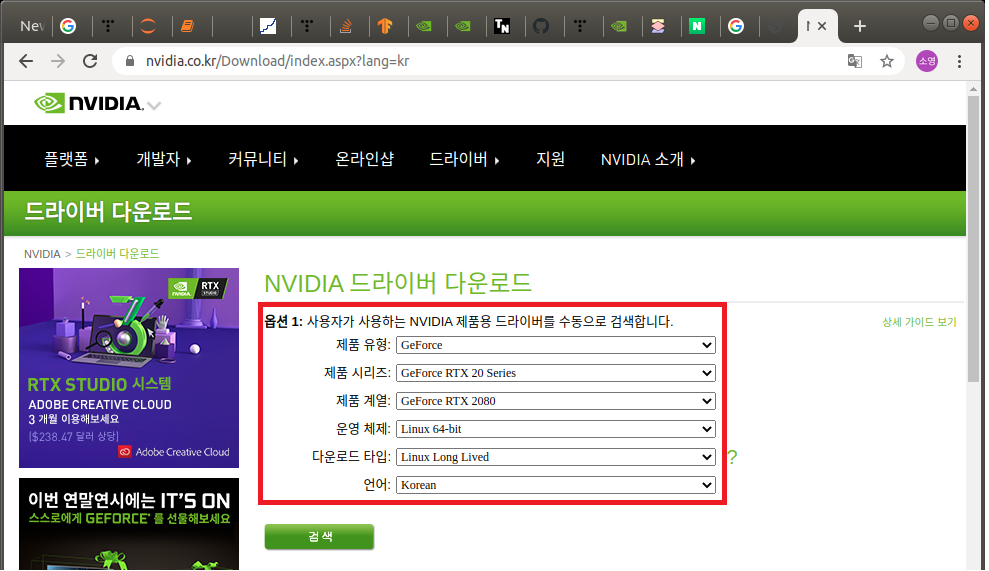Image resolution: width=989 pixels, height=571 pixels.
Task: Switch to the first tab labeled Nev
Action: 32,26
